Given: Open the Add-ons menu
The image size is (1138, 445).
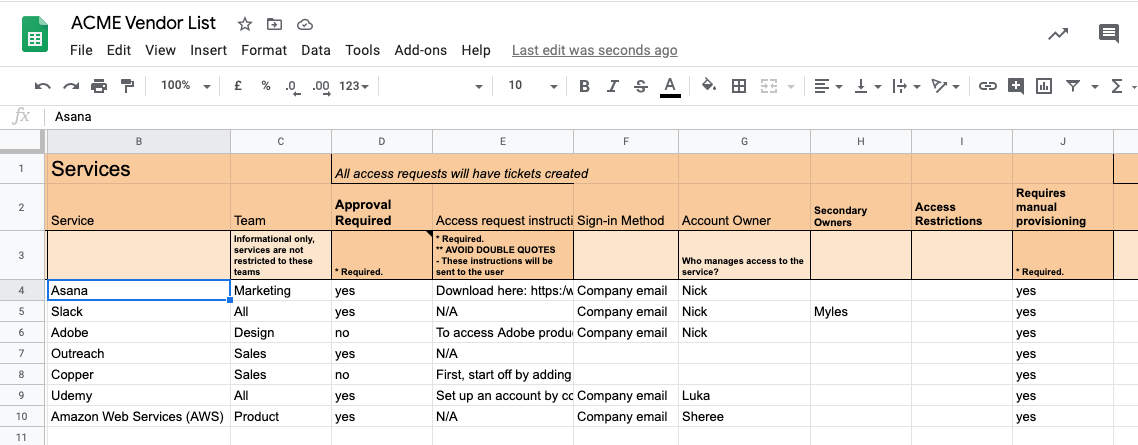Looking at the screenshot, I should [x=421, y=50].
